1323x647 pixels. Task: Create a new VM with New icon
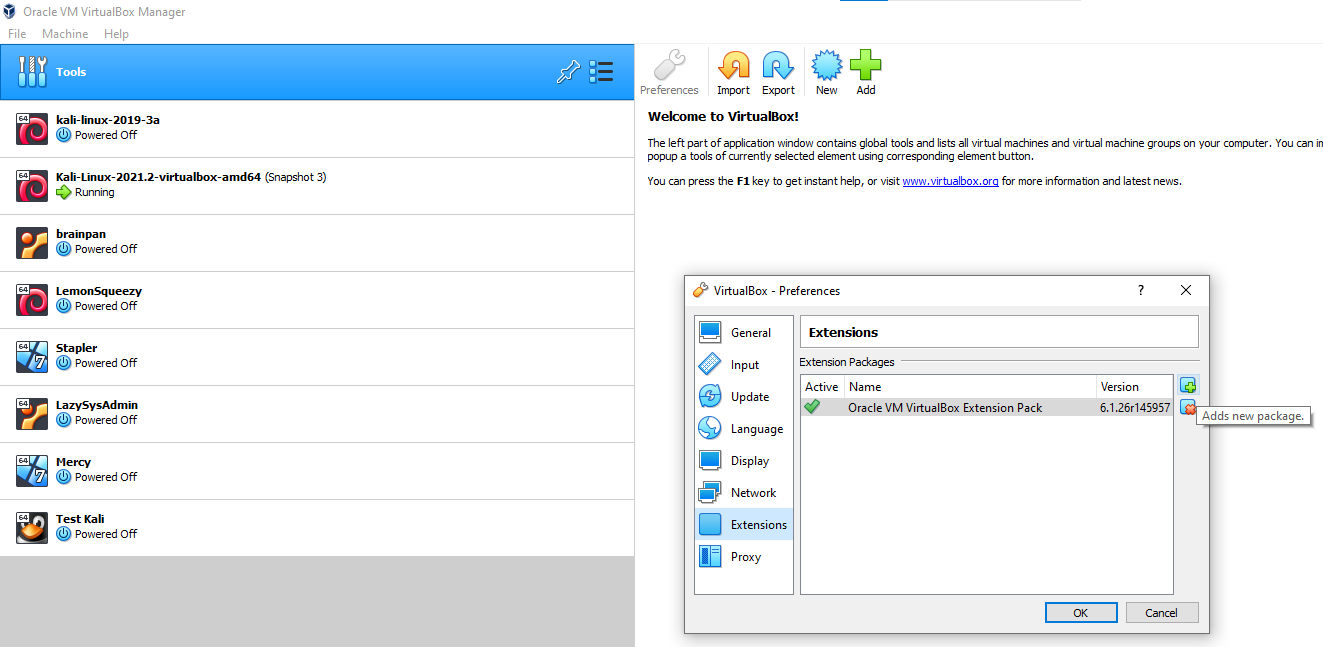[826, 72]
